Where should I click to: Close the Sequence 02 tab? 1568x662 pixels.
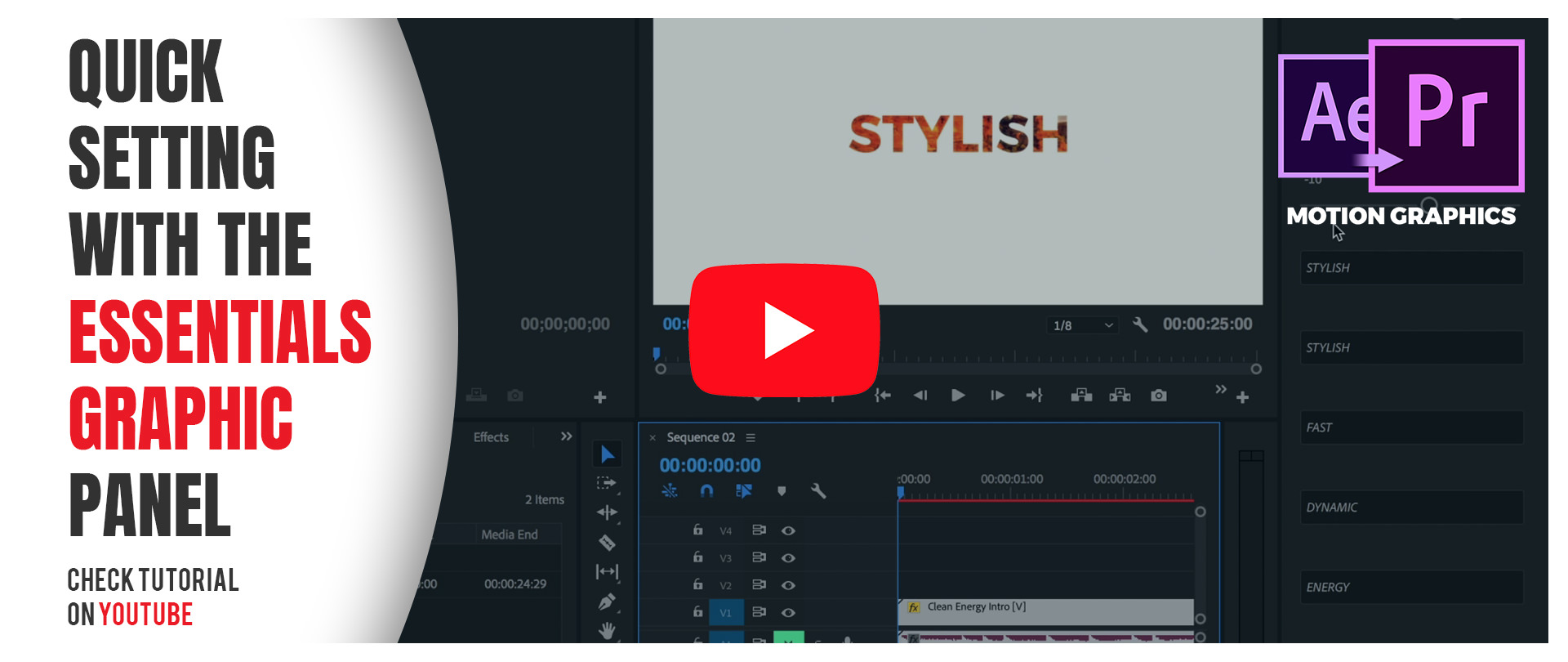653,438
